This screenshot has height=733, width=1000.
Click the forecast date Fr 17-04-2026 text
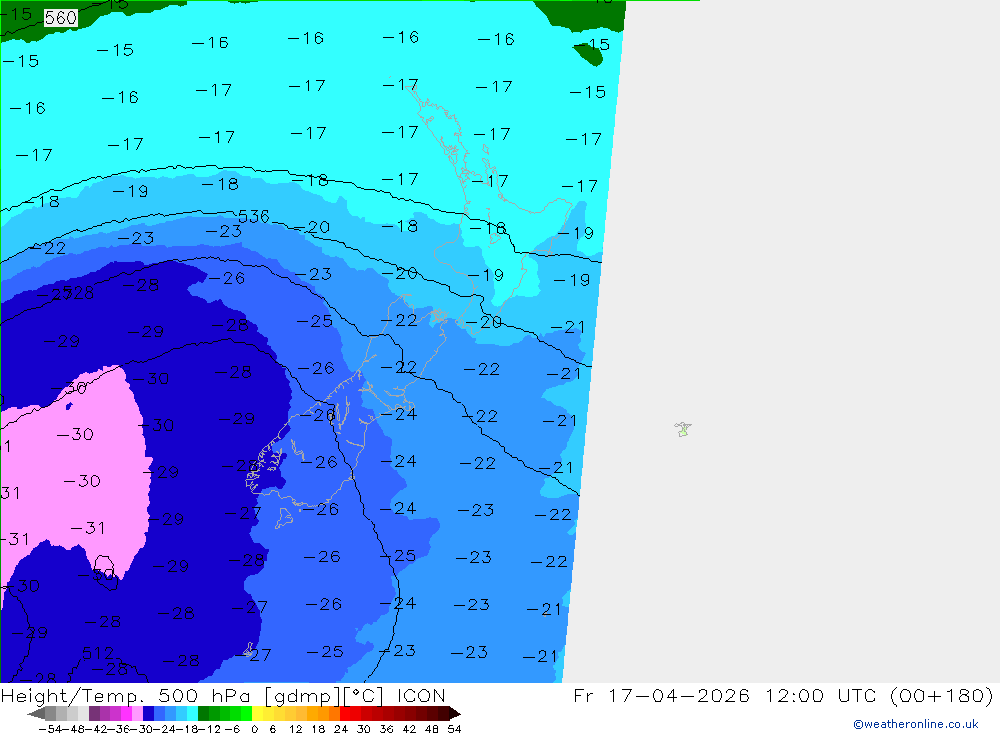tap(661, 695)
